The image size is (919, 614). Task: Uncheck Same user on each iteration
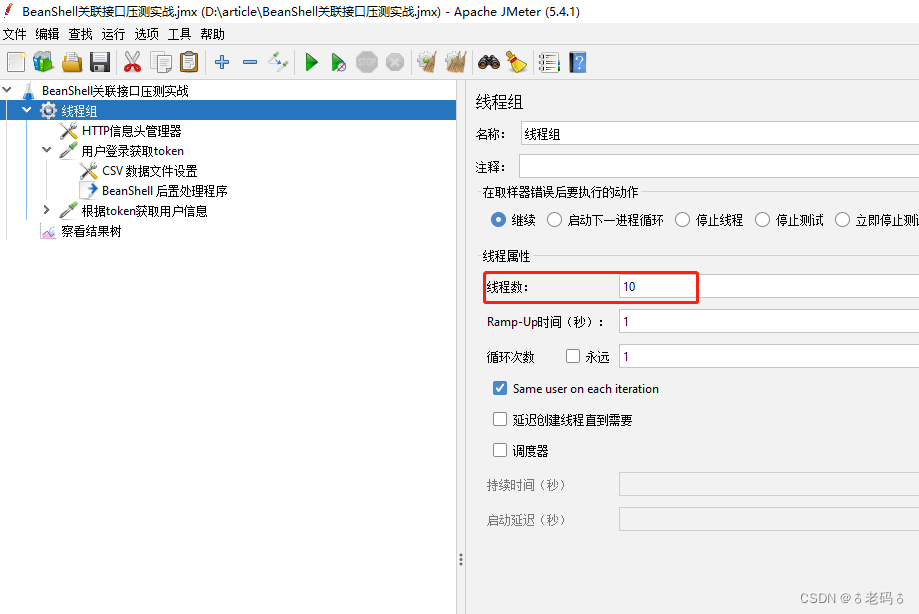(500, 388)
